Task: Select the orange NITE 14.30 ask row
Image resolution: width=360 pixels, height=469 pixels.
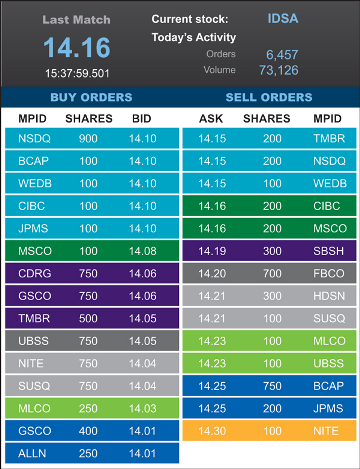Action: pyautogui.click(x=269, y=431)
